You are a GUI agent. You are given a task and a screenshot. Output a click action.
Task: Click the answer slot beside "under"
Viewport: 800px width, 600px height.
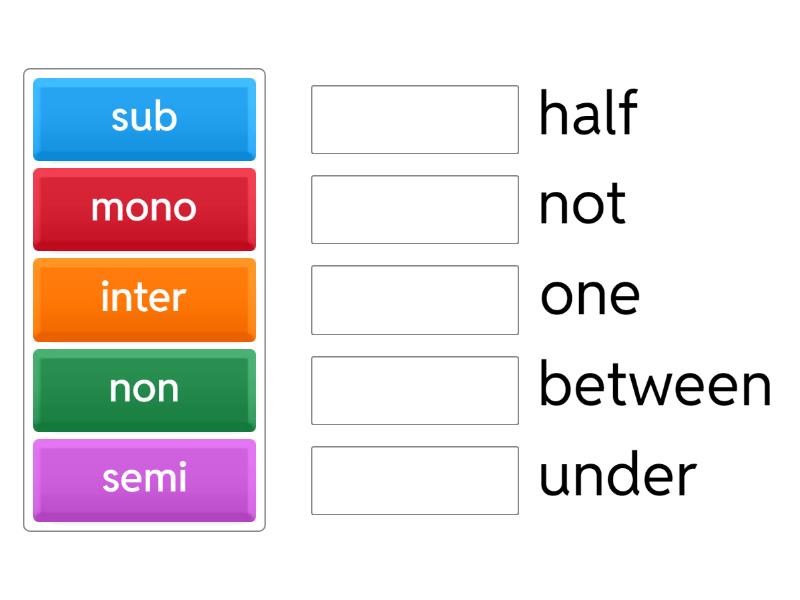(414, 480)
